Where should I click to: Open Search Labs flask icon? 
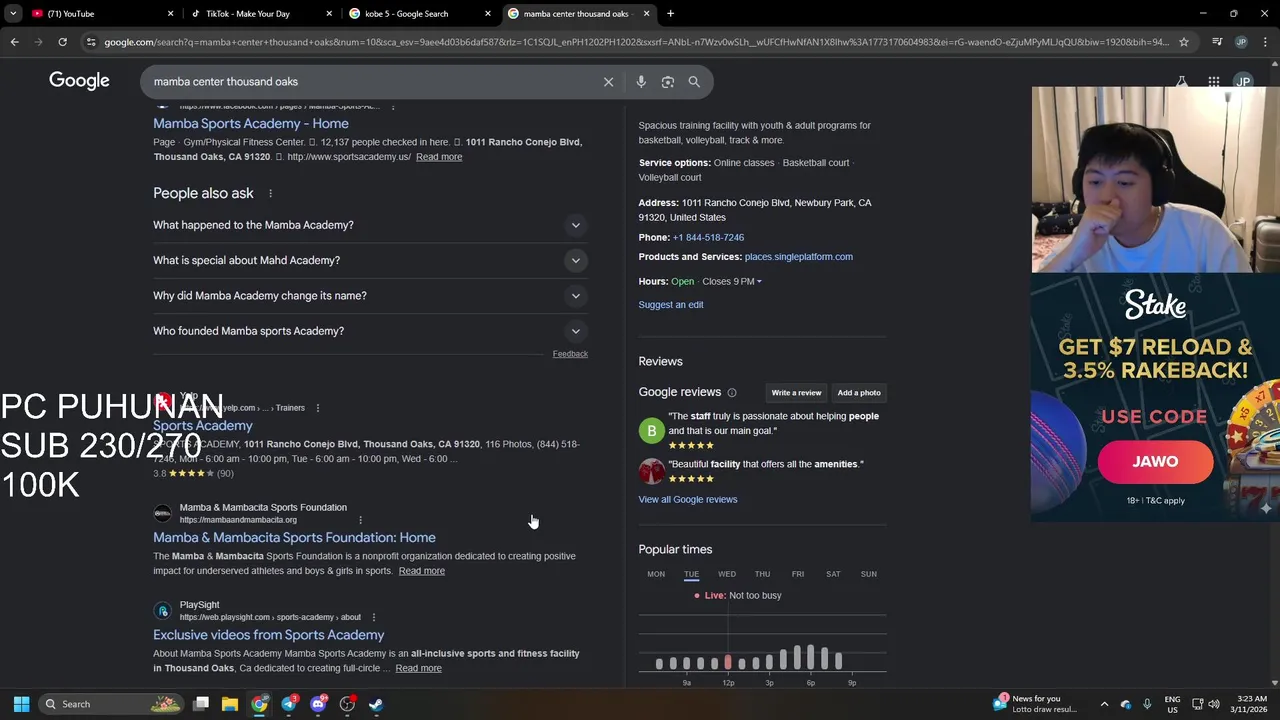[1181, 82]
